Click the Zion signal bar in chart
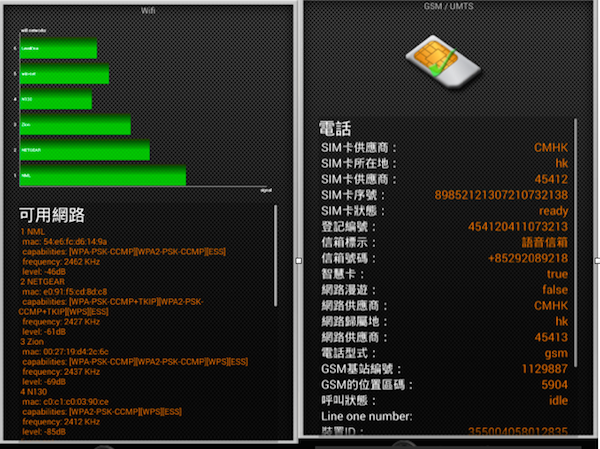This screenshot has height=449, width=600. tap(75, 124)
